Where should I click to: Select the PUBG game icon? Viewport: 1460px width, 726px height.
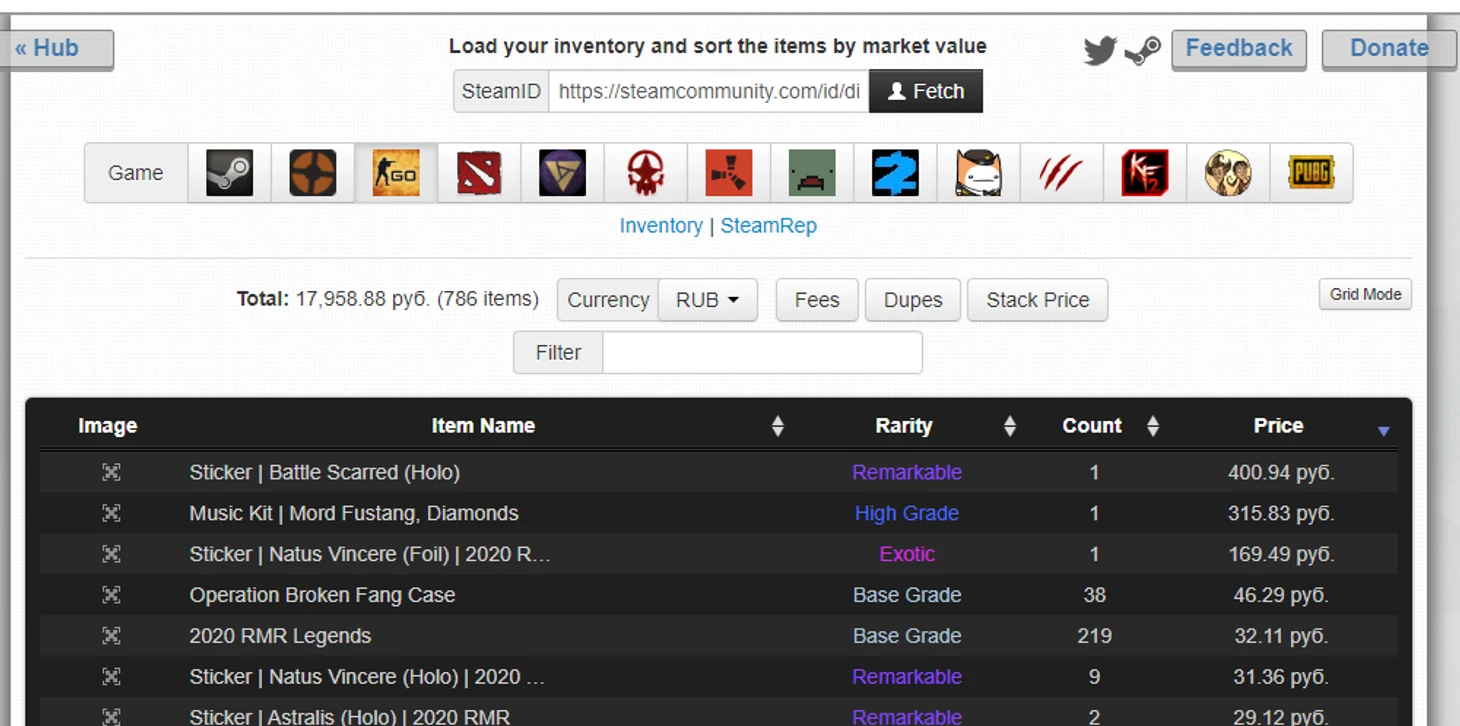[x=1311, y=173]
